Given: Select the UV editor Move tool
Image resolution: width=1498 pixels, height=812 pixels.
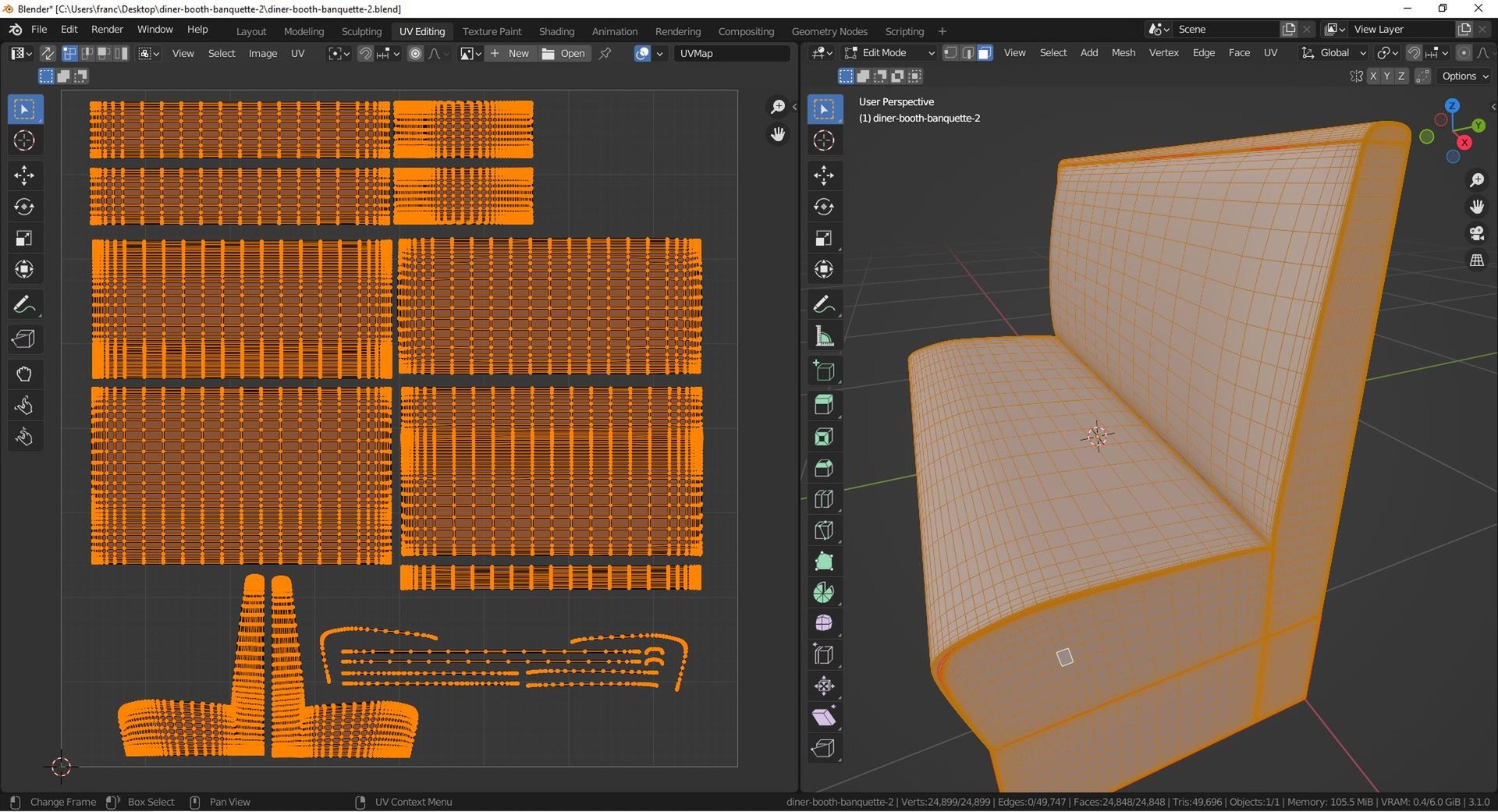Looking at the screenshot, I should (24, 176).
